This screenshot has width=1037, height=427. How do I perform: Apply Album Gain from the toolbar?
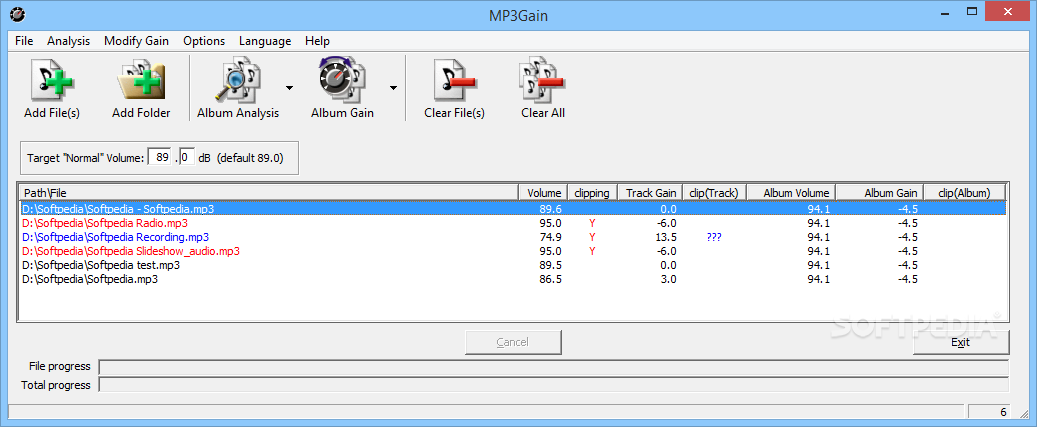coord(343,88)
